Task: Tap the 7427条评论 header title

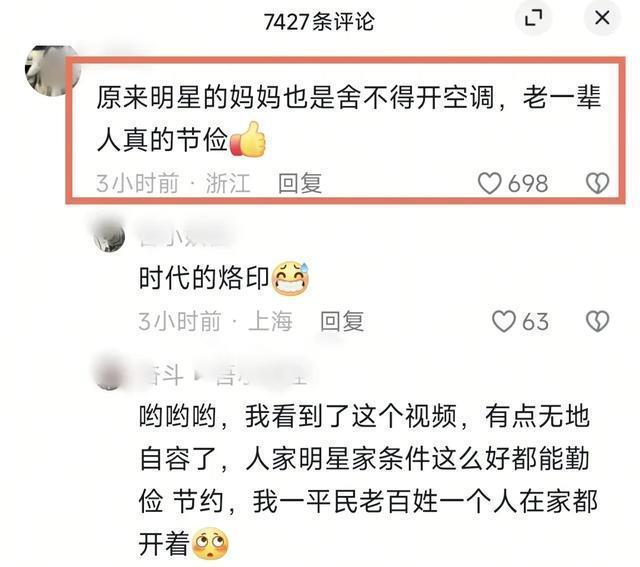Action: [319, 21]
